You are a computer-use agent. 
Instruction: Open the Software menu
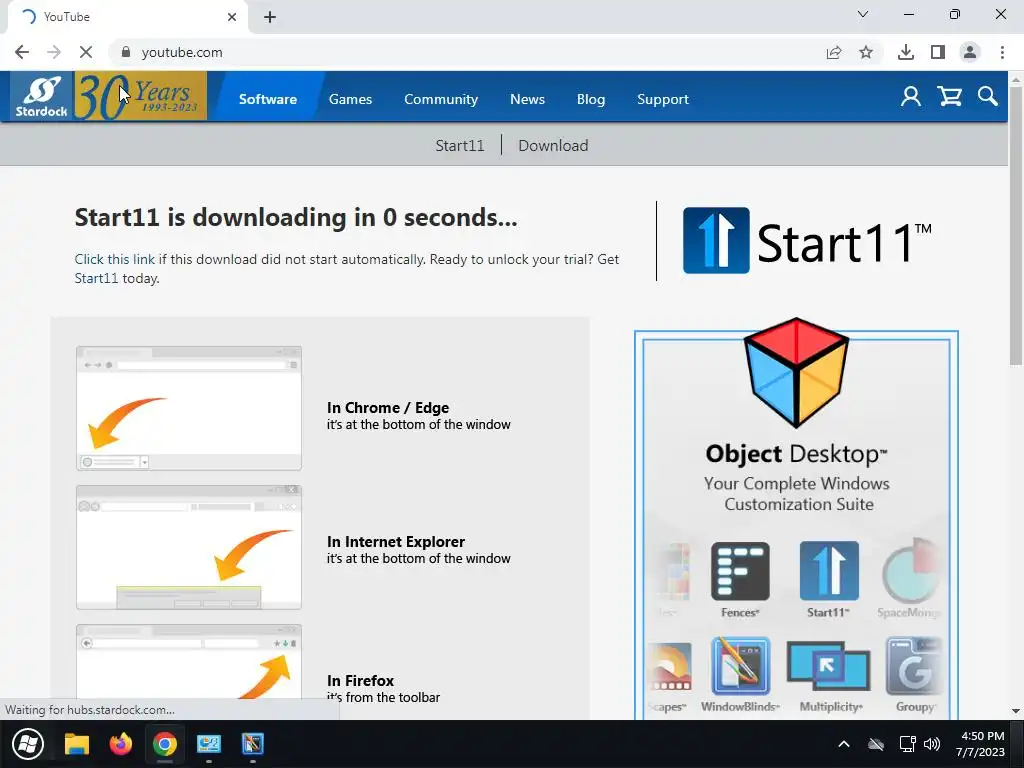(x=268, y=99)
